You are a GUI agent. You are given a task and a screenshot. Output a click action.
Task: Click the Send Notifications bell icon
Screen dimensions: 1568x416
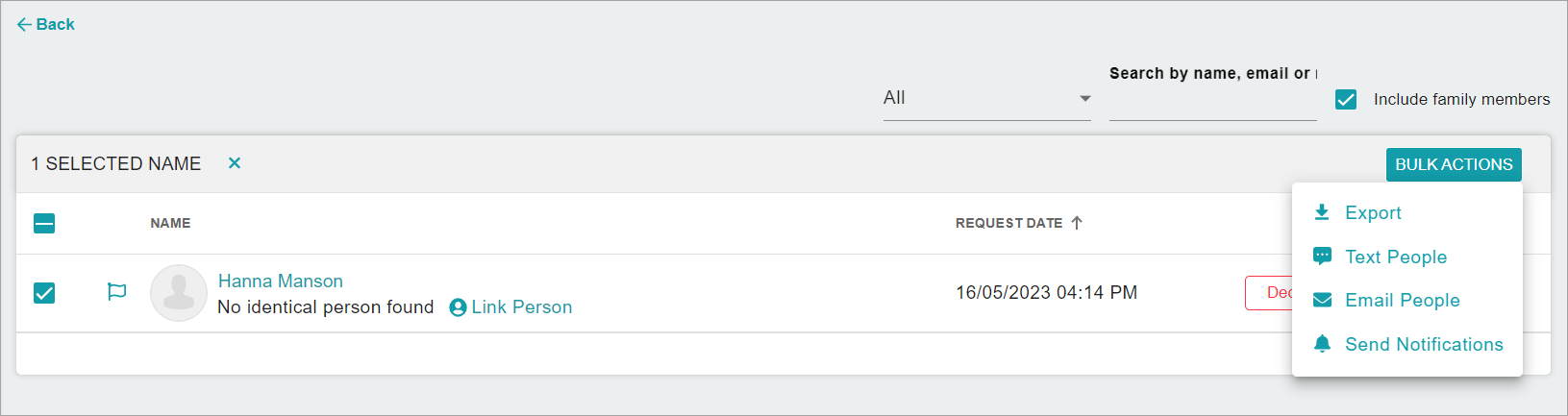pyautogui.click(x=1323, y=344)
